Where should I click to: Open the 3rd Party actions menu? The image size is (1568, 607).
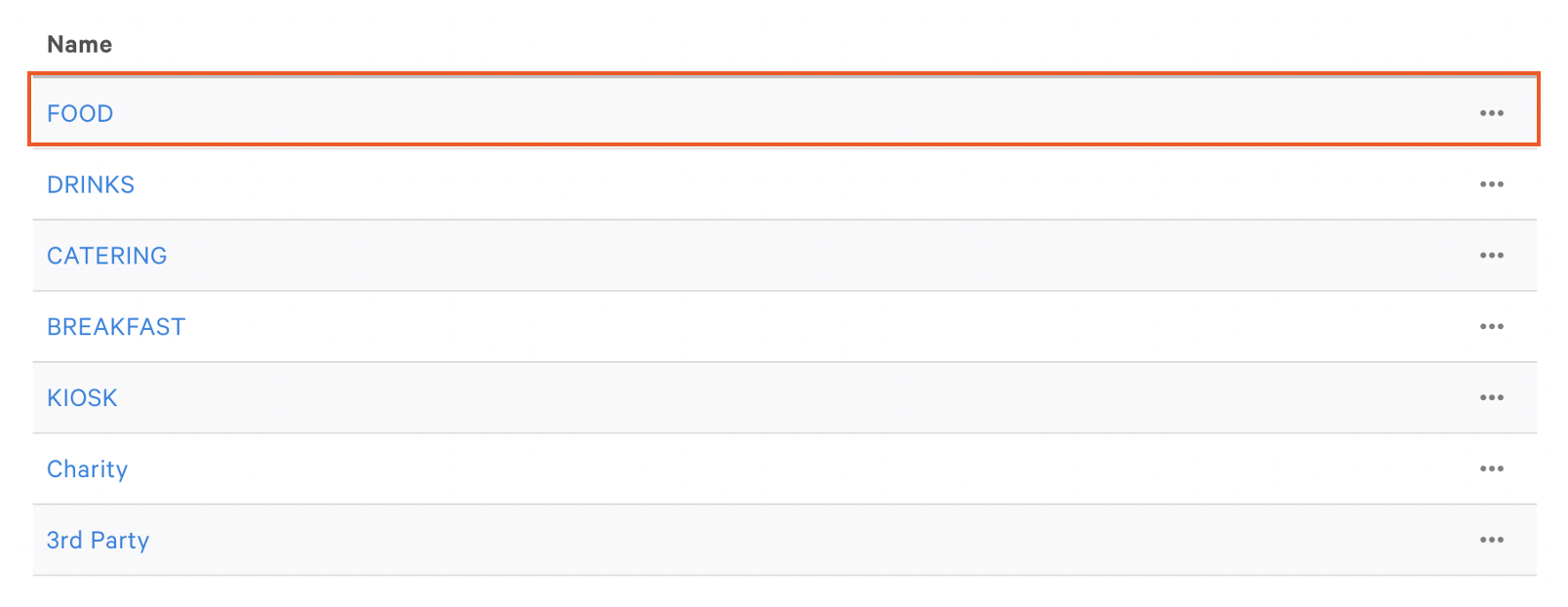(x=1491, y=539)
